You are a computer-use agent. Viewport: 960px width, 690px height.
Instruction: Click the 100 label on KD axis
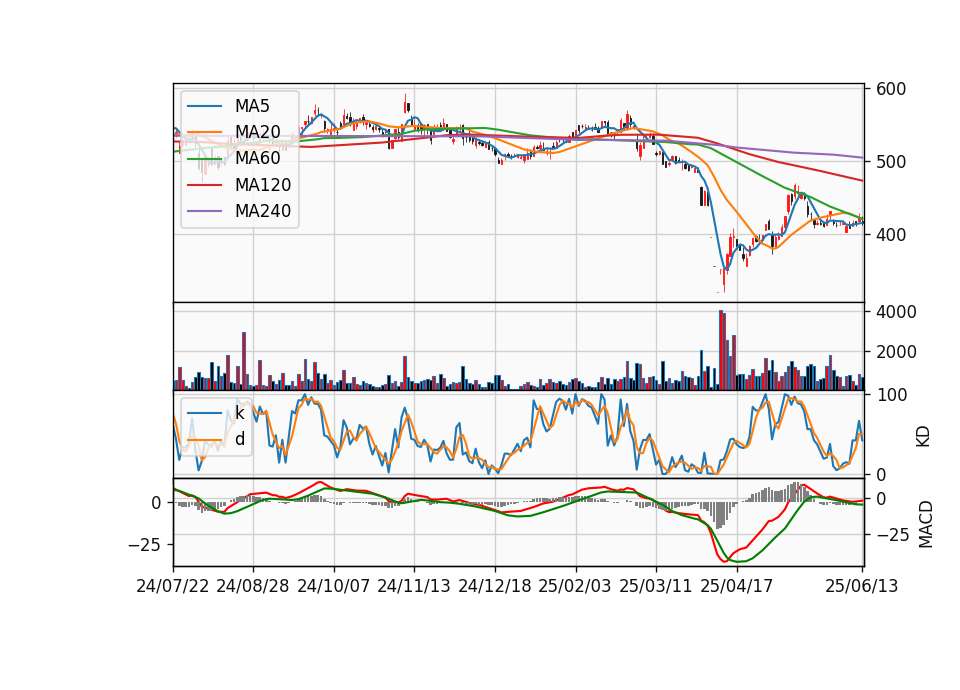pos(891,396)
